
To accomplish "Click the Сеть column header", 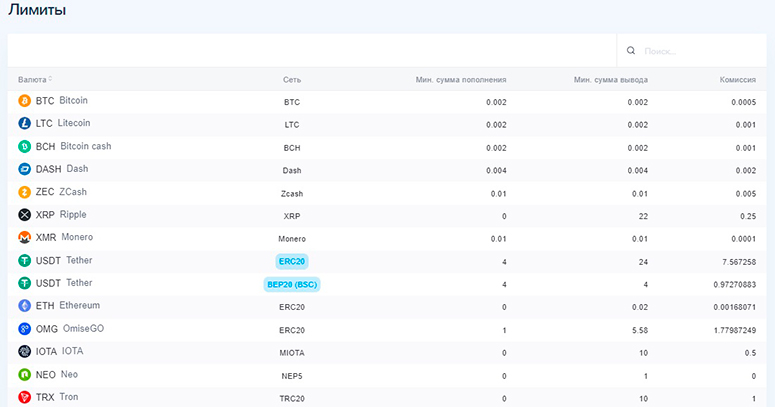I will pos(292,80).
